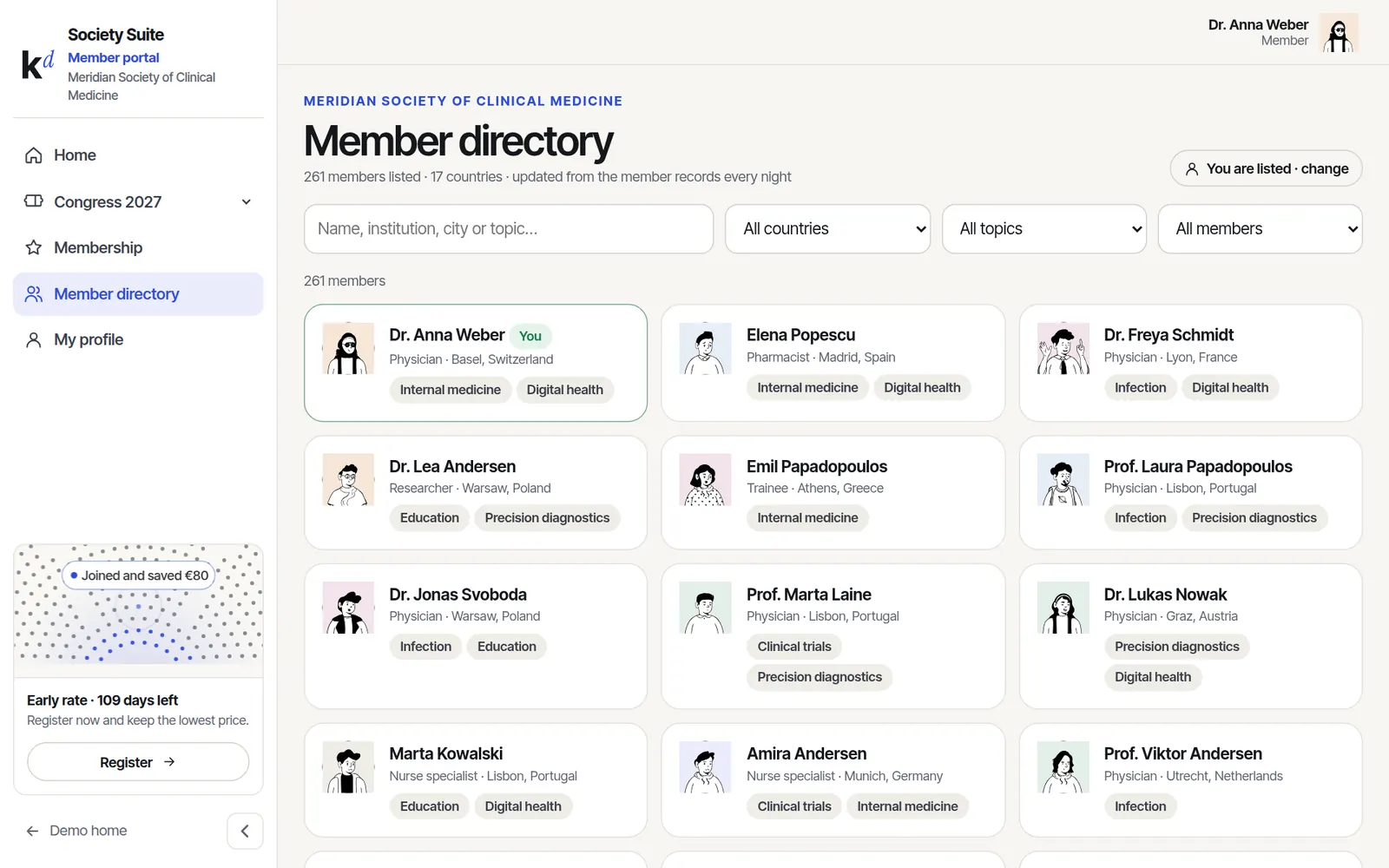
Task: Click Prof. Laura Papadopoulos's avatar
Action: 1063,479
